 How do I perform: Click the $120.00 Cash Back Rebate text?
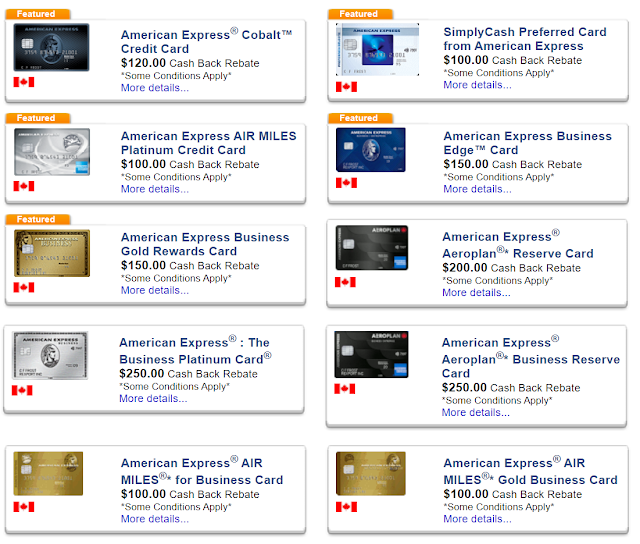(190, 63)
